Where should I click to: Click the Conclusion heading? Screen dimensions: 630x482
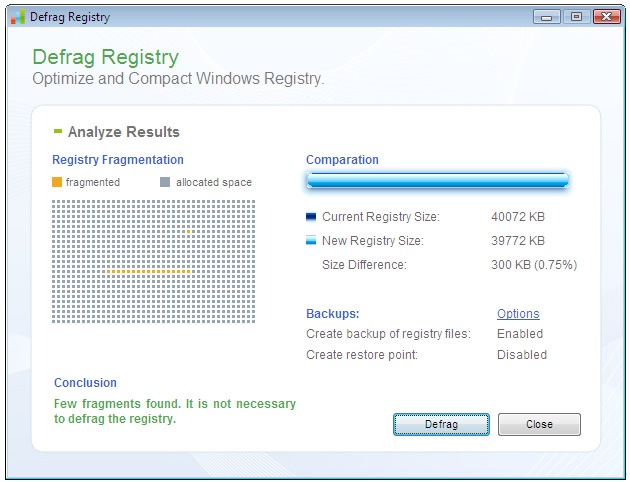point(85,382)
